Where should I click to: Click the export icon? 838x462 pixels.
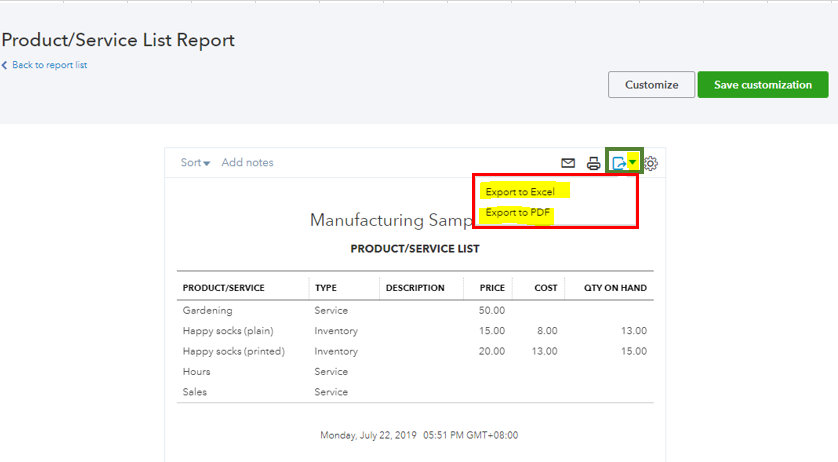click(619, 163)
